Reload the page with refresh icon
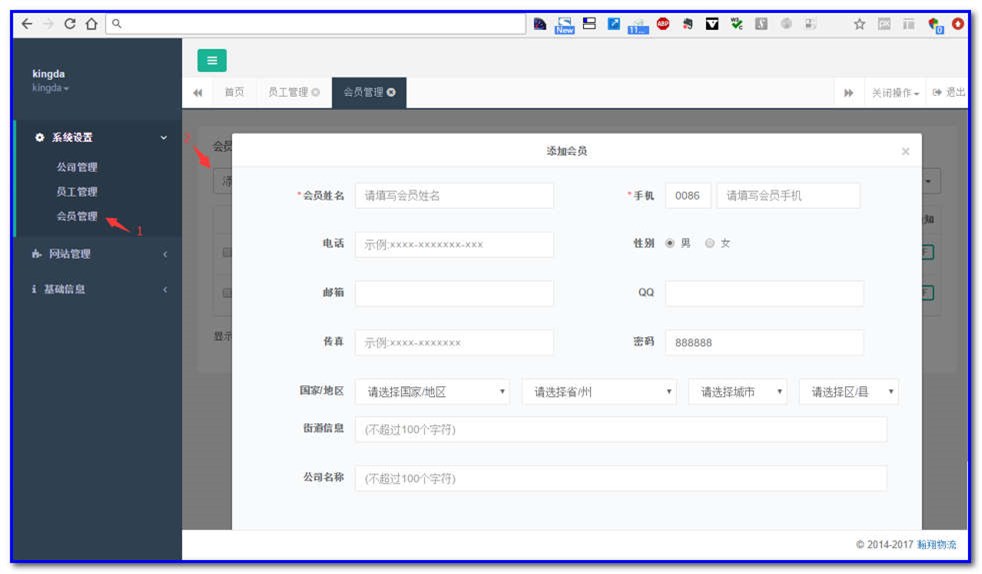 click(70, 24)
